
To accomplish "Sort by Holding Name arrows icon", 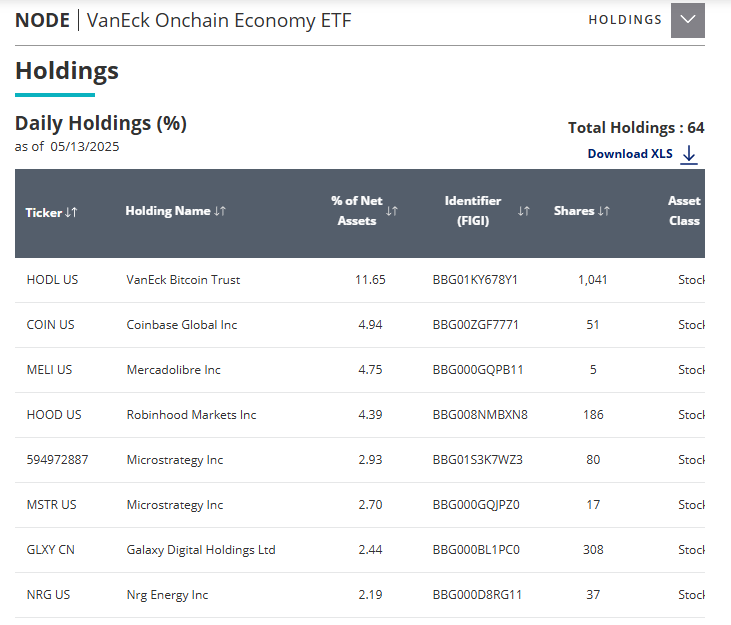I will point(220,211).
